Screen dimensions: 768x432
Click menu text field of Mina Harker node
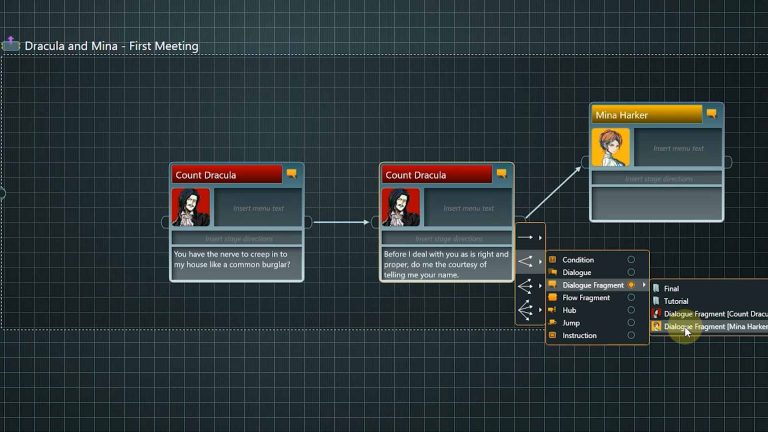coord(678,148)
